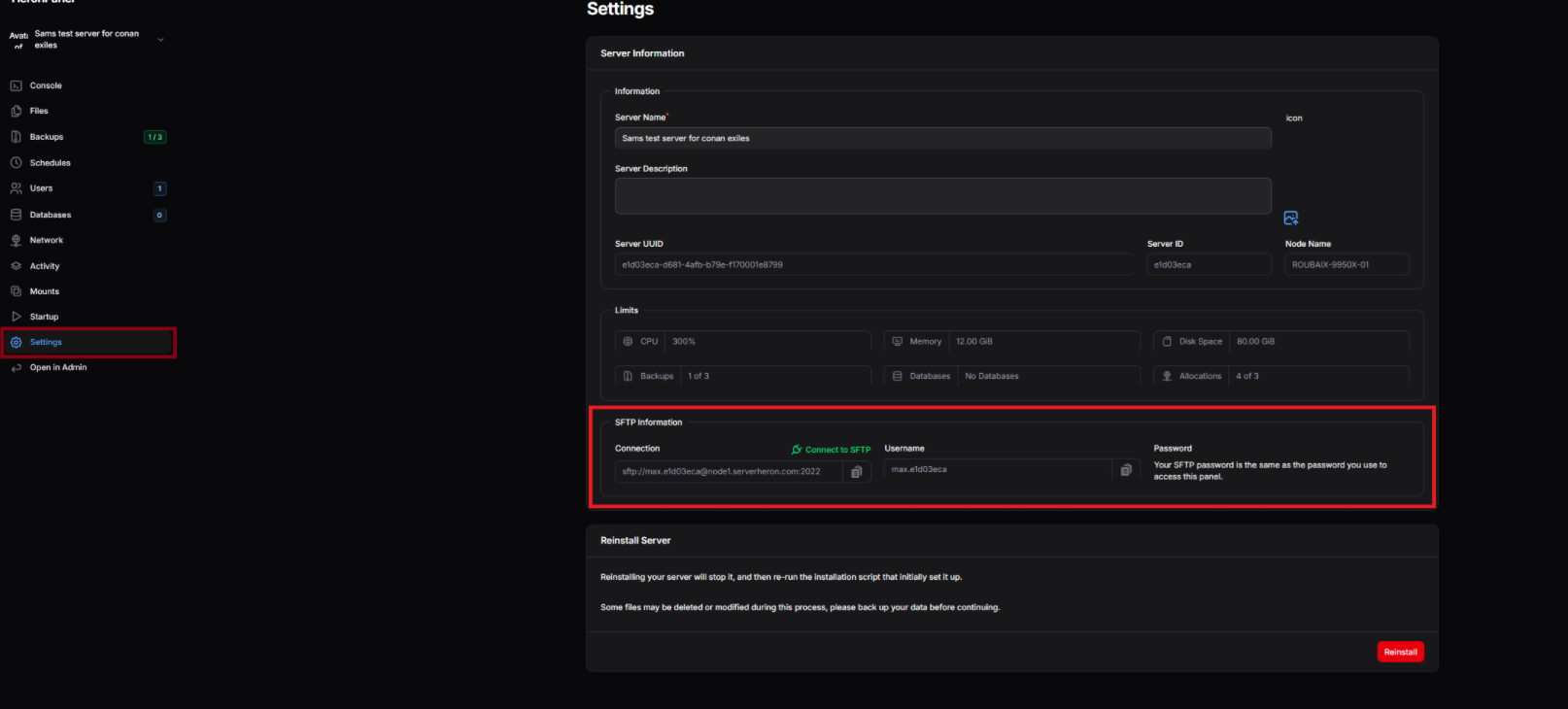This screenshot has height=709, width=1568.
Task: Select the Settings page label
Action: (x=46, y=342)
